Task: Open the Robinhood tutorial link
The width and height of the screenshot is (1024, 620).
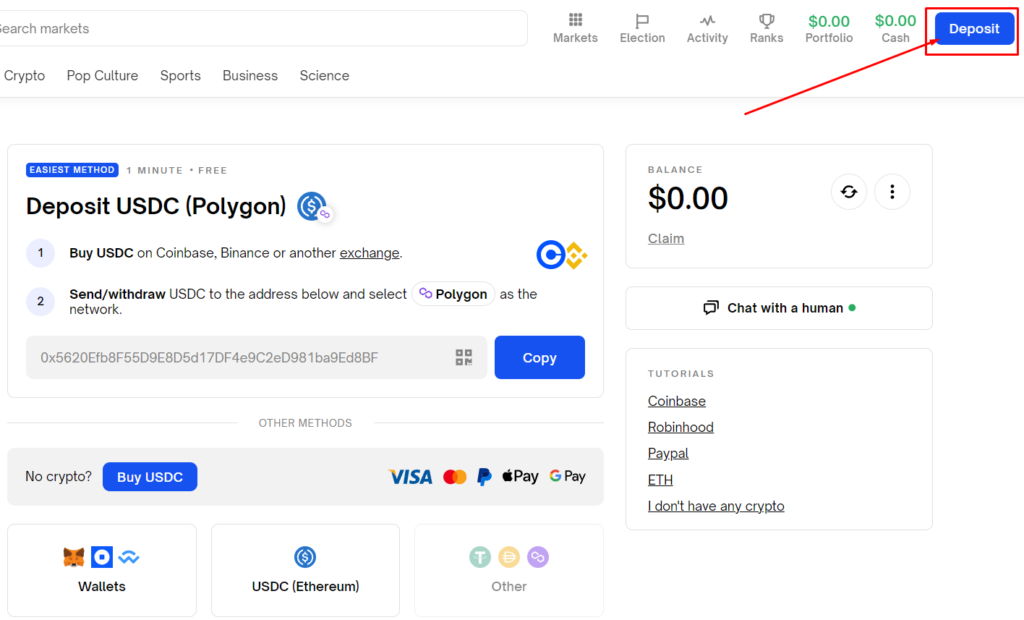Action: coord(680,427)
